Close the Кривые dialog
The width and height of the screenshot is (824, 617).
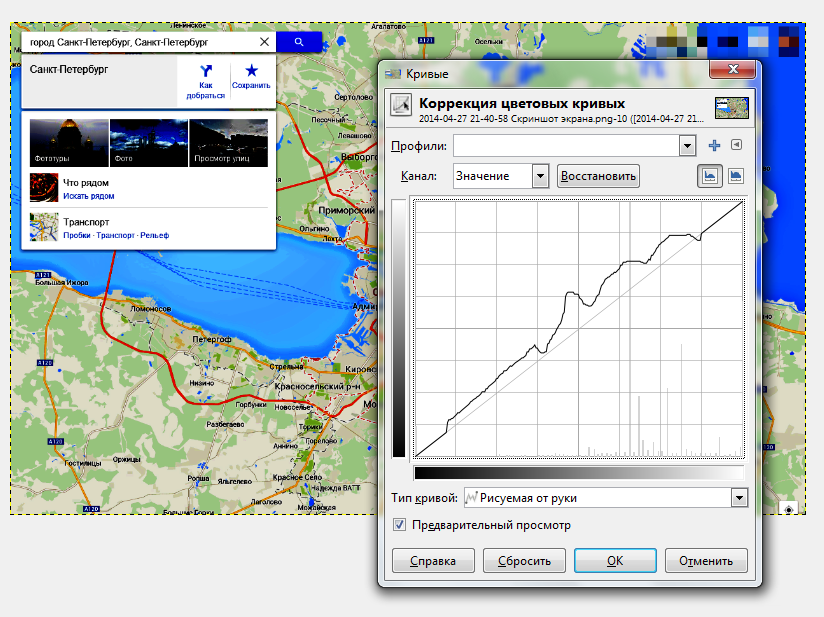click(x=733, y=69)
